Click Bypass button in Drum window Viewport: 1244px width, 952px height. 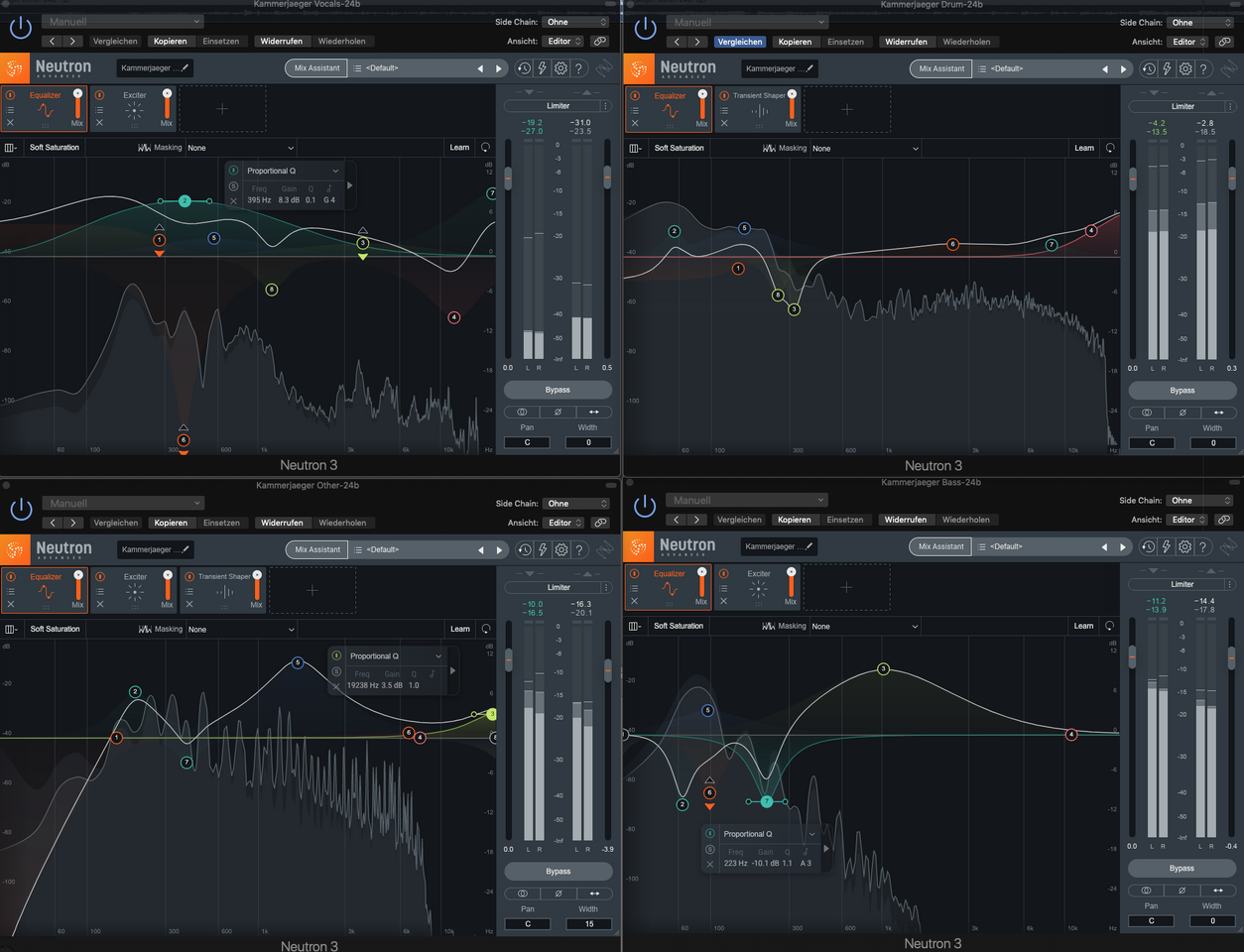point(1182,391)
